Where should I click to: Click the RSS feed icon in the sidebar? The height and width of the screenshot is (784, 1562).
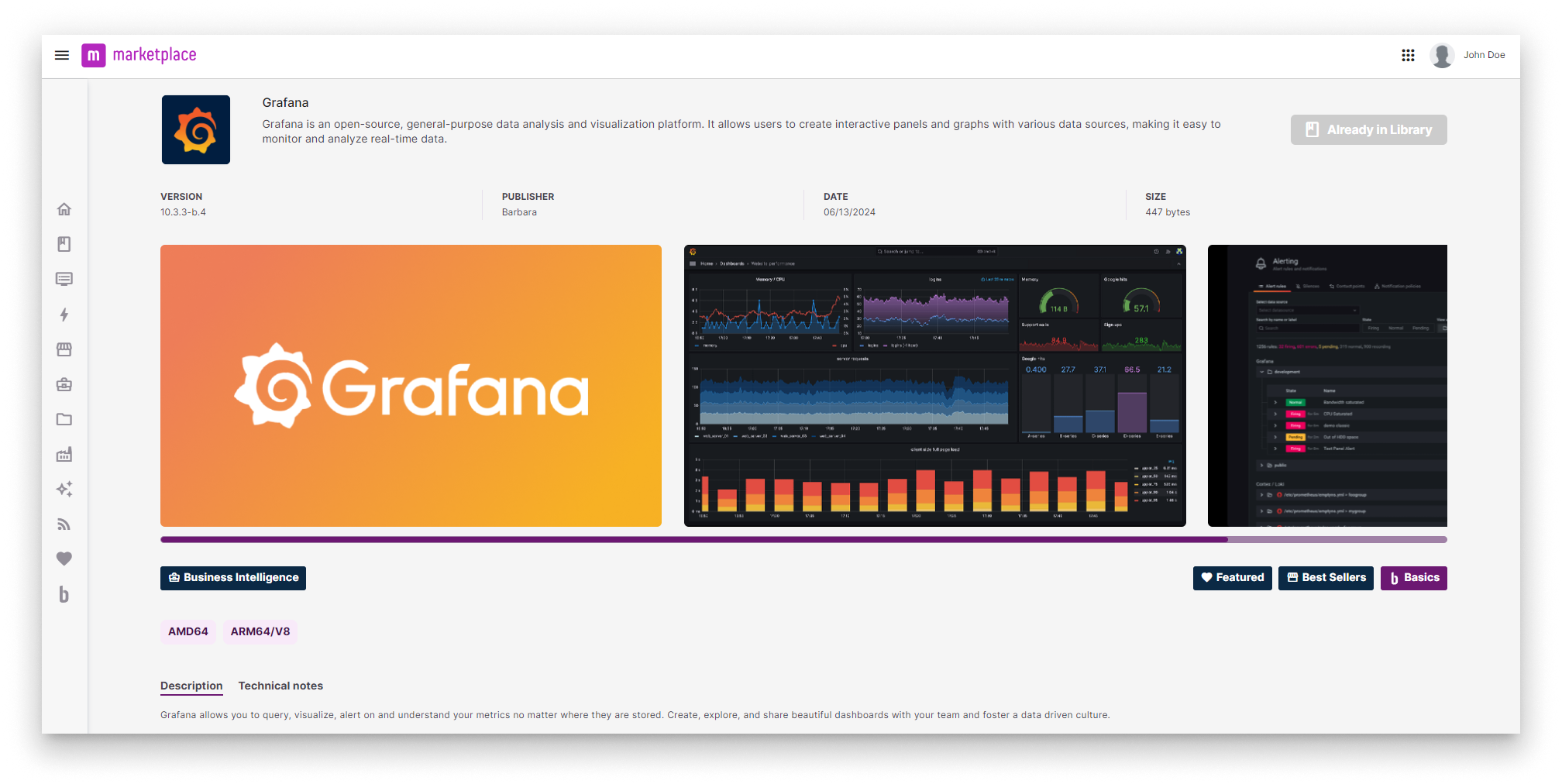64,524
